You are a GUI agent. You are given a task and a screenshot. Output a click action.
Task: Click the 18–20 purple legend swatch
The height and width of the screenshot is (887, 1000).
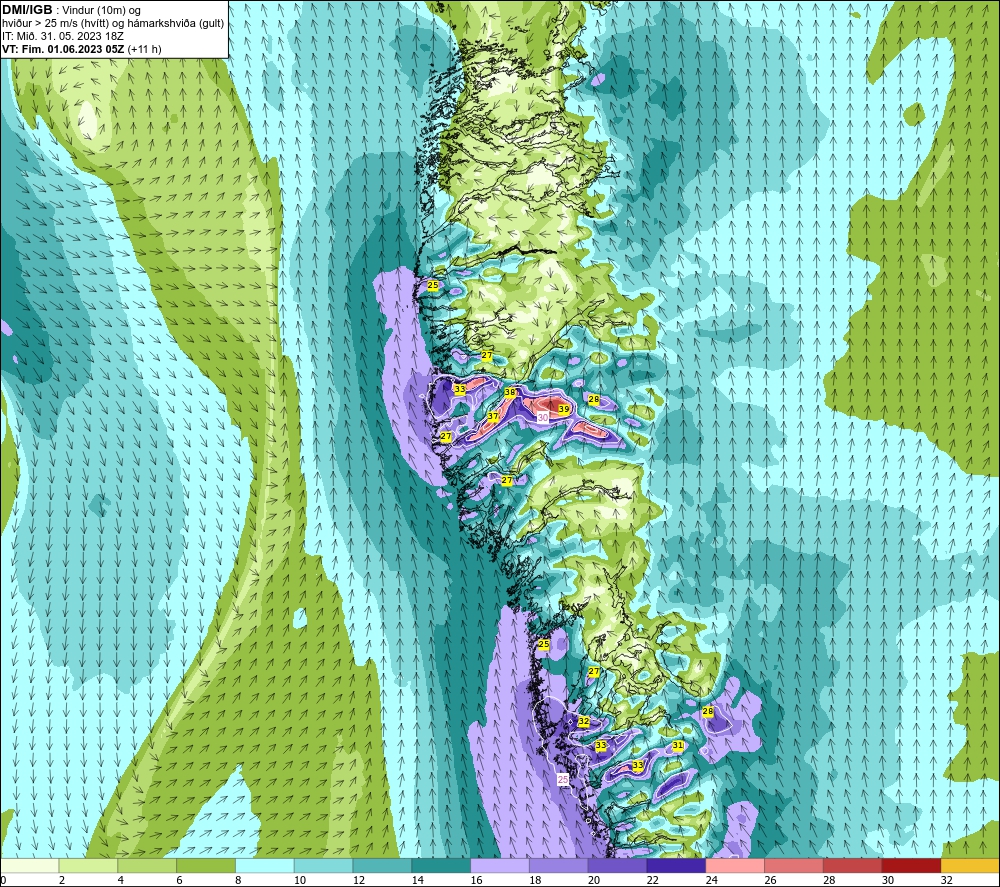[x=559, y=865]
